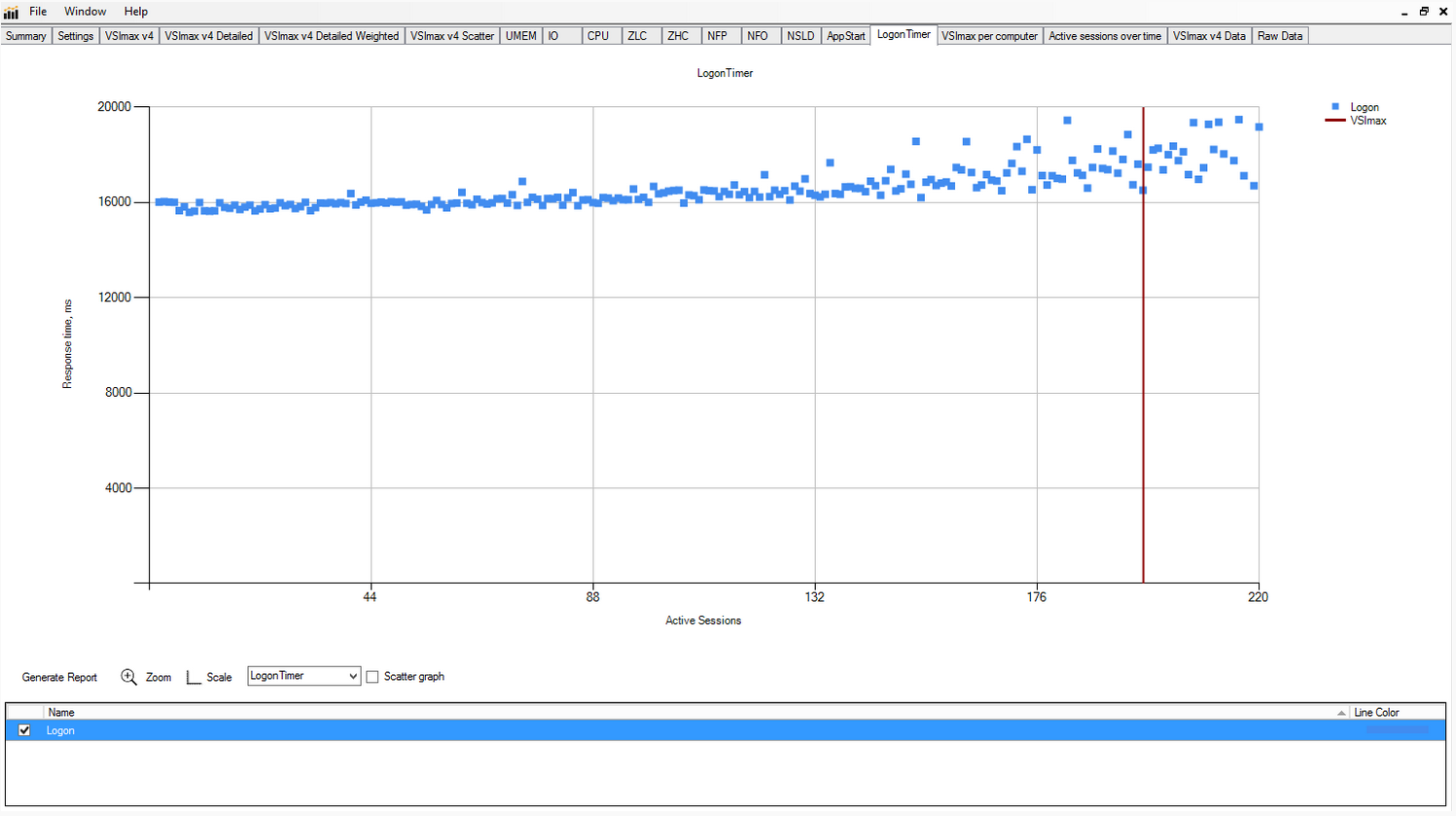Click the blue Logon legend marker
The height and width of the screenshot is (816, 1456).
click(x=1335, y=107)
